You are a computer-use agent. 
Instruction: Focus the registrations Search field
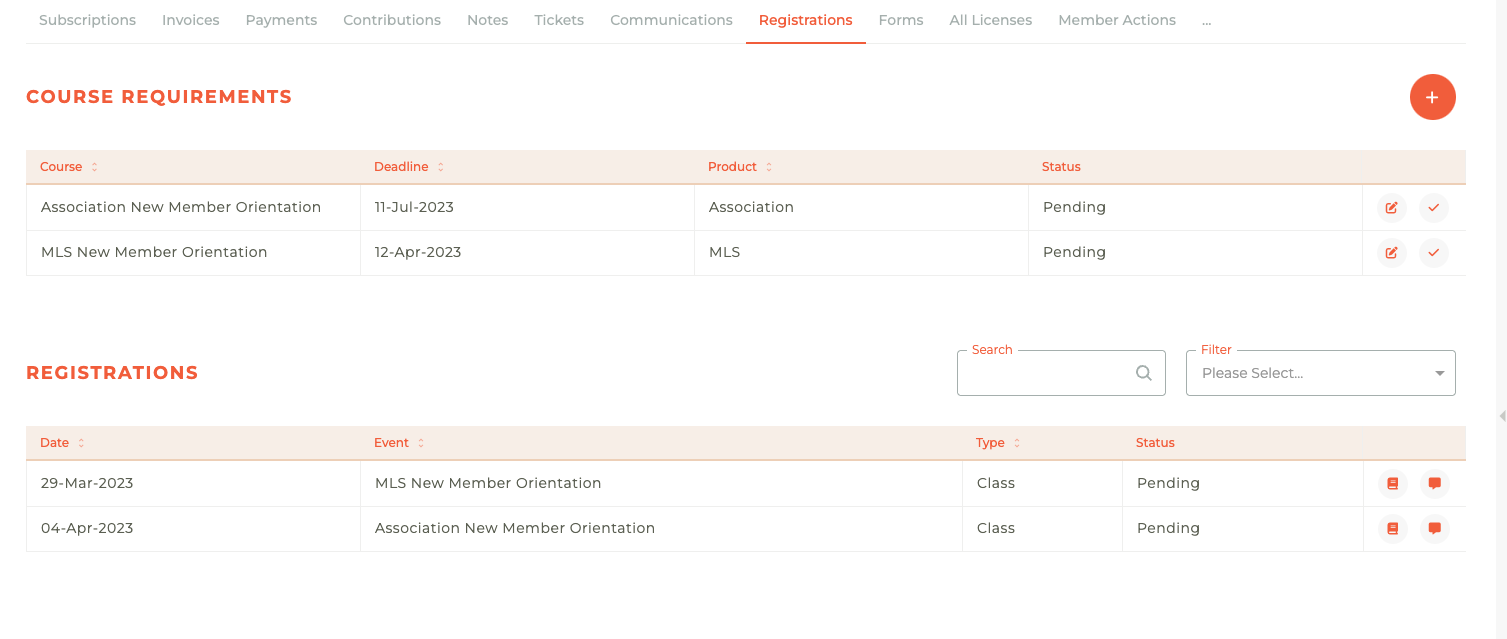click(x=1045, y=373)
